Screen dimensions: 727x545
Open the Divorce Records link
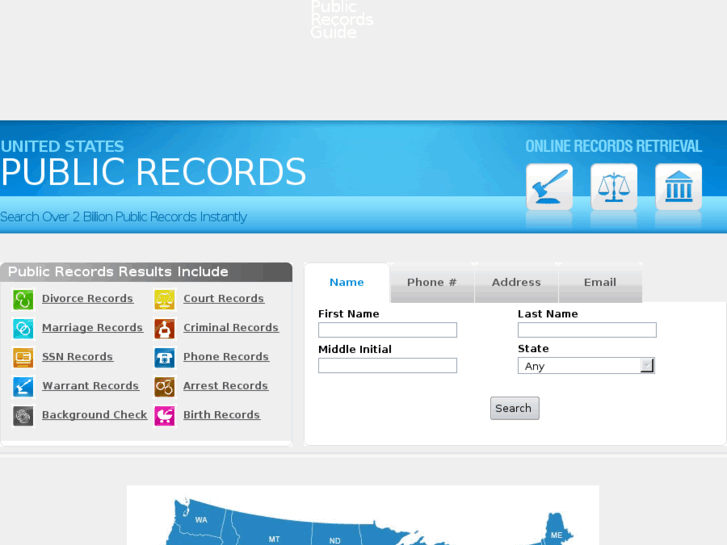(x=88, y=299)
